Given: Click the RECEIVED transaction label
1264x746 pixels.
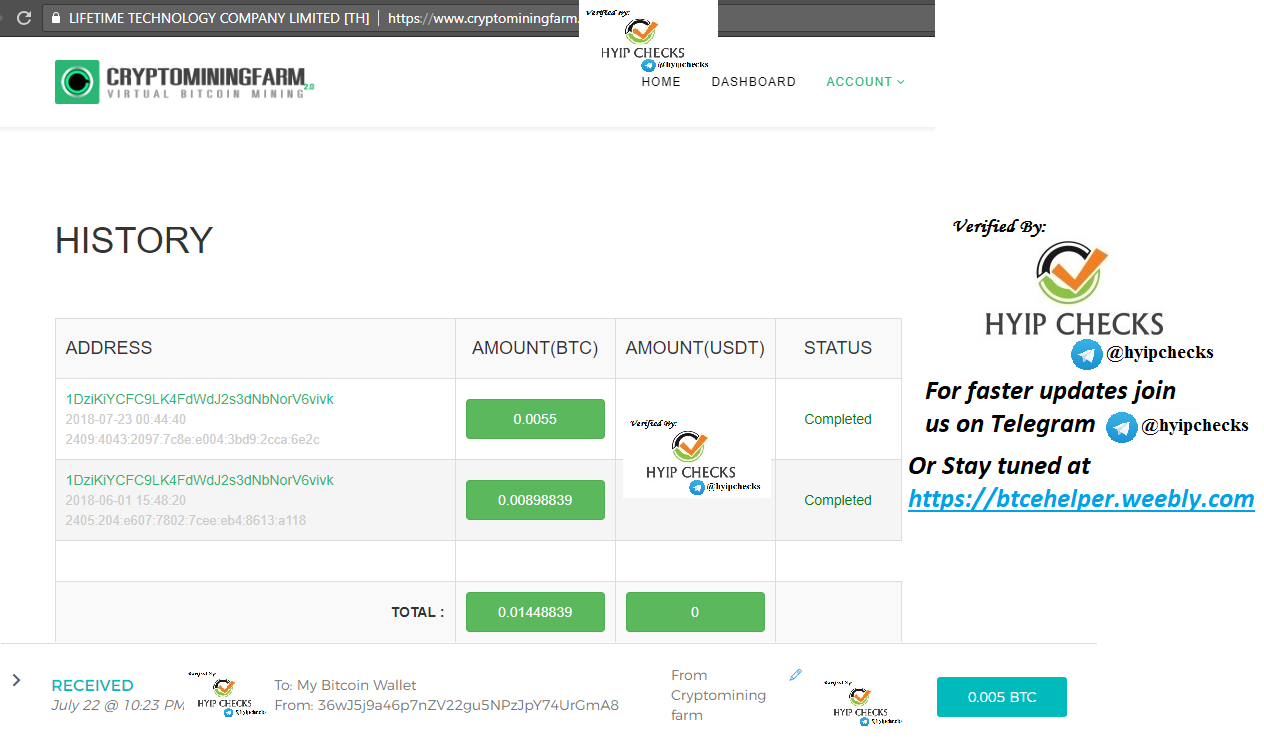Looking at the screenshot, I should (x=92, y=685).
